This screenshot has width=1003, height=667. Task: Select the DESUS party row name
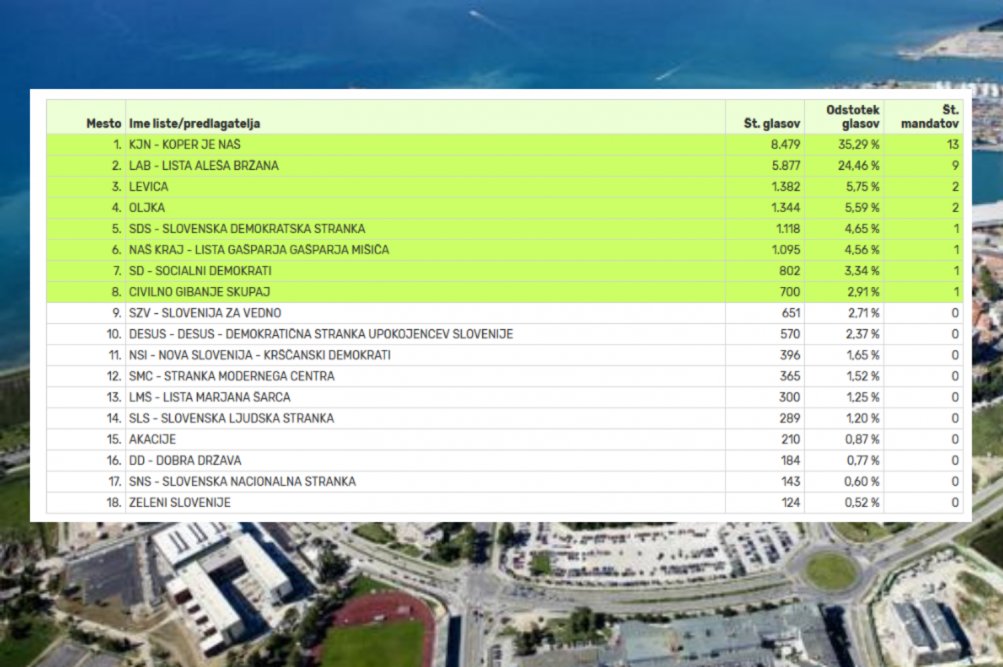pyautogui.click(x=321, y=334)
